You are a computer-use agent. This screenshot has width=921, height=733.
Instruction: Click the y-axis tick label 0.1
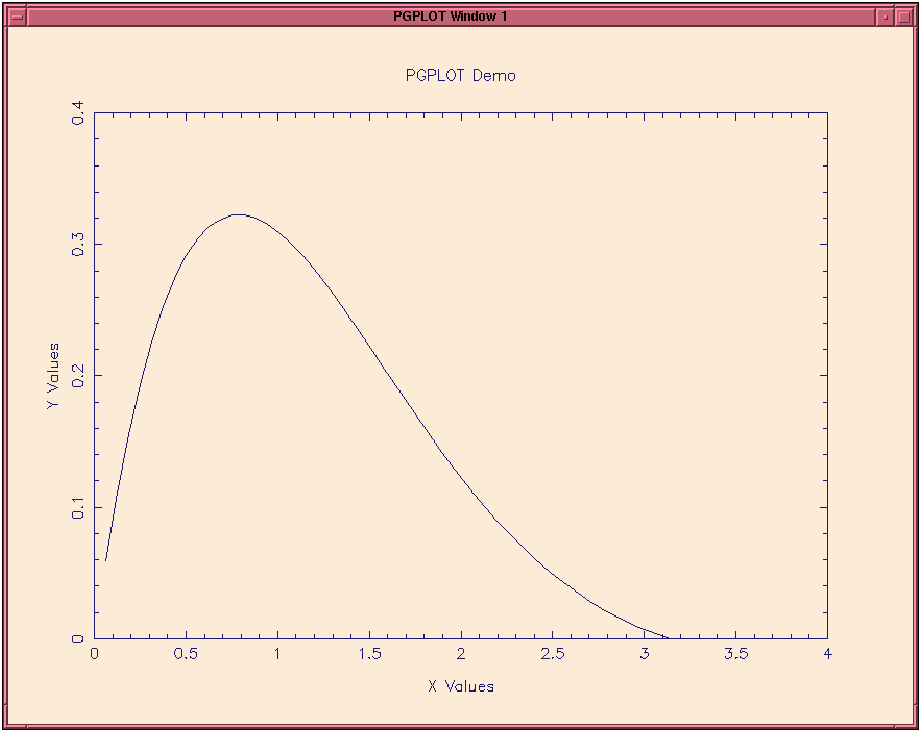tap(80, 507)
